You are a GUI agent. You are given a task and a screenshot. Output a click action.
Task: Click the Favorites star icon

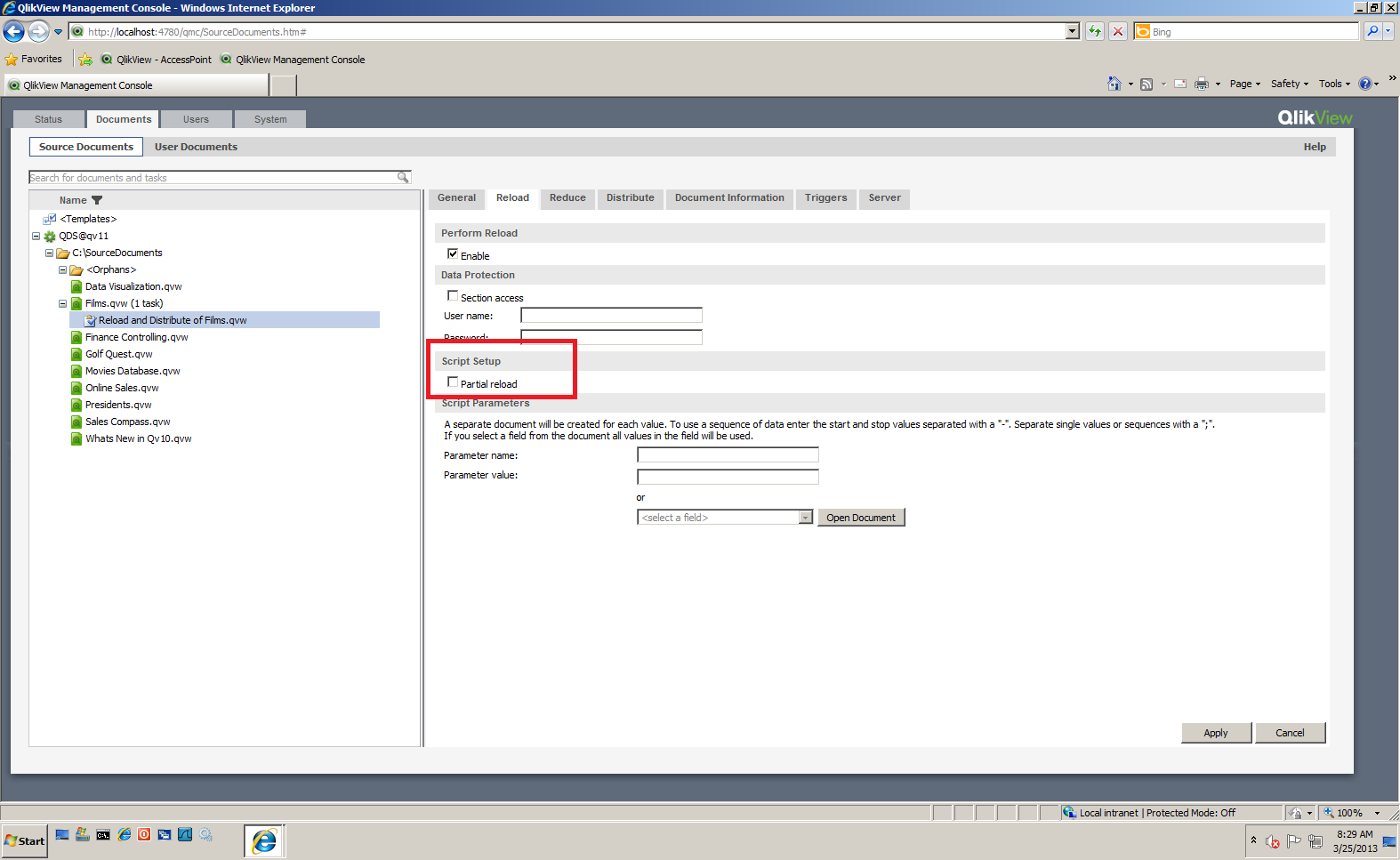pyautogui.click(x=12, y=60)
